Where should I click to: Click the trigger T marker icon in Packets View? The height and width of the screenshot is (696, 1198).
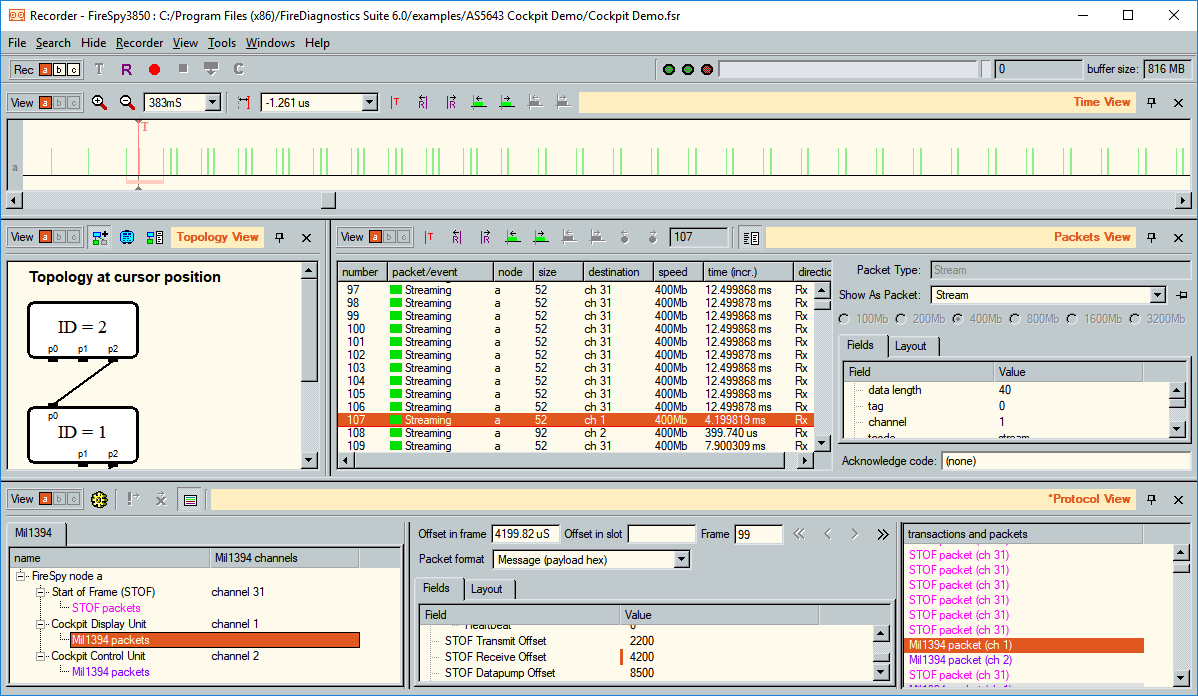tap(429, 237)
